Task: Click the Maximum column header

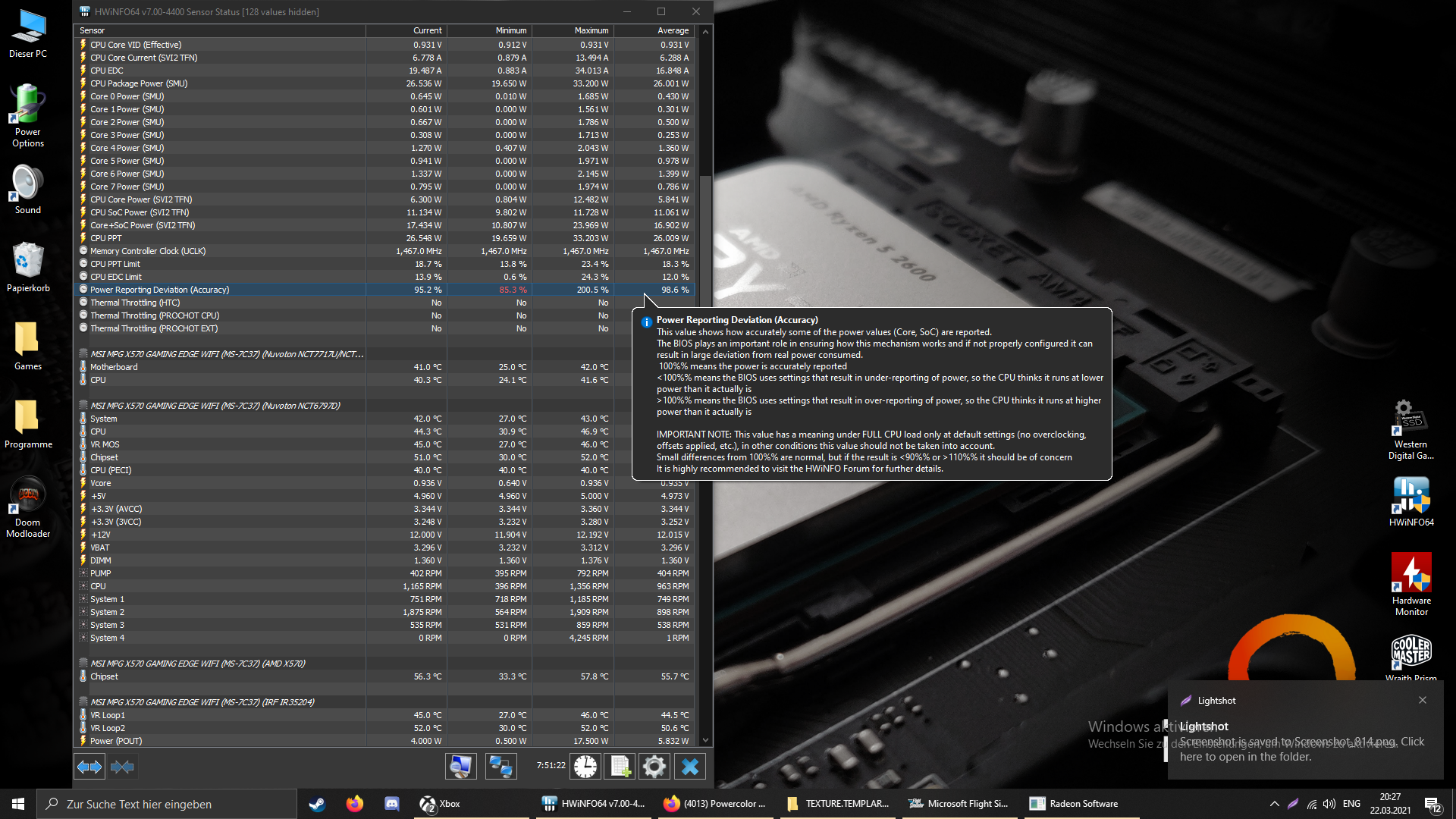Action: click(591, 30)
